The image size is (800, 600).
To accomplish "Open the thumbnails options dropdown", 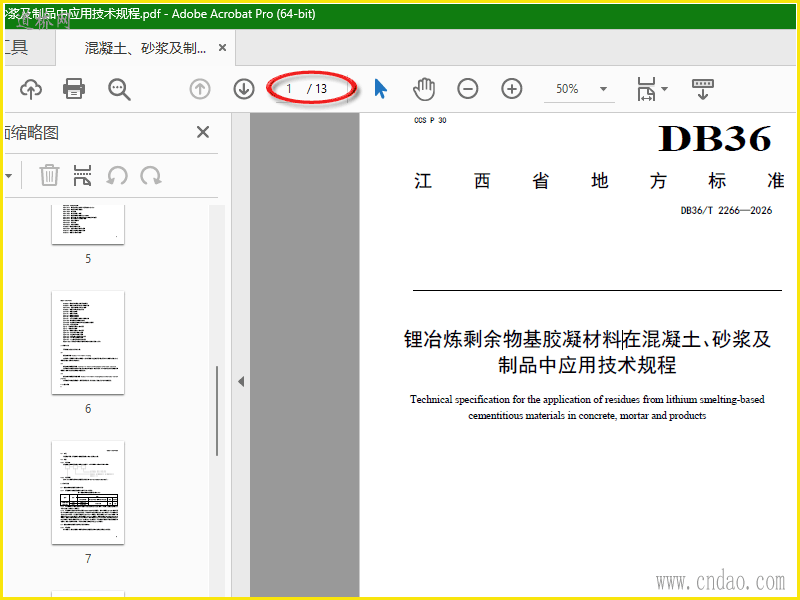I will 9,176.
